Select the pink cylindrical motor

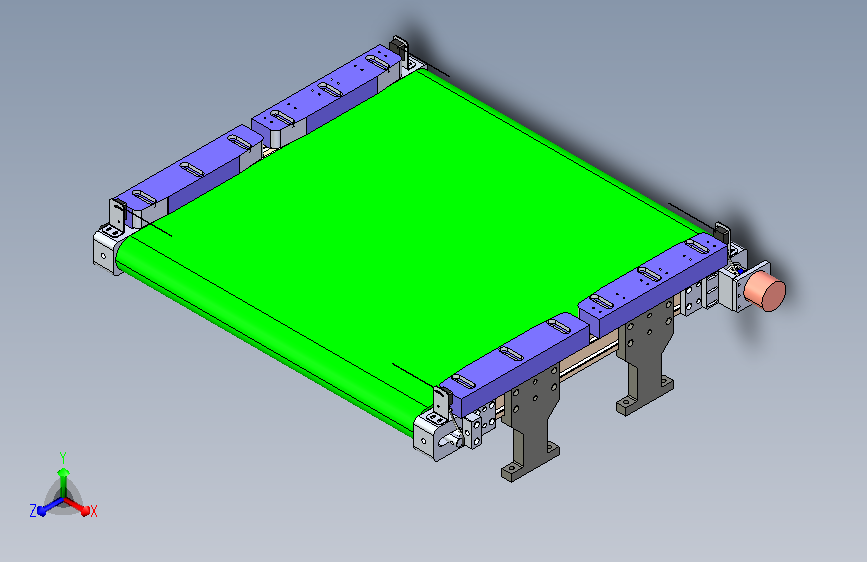pos(765,292)
